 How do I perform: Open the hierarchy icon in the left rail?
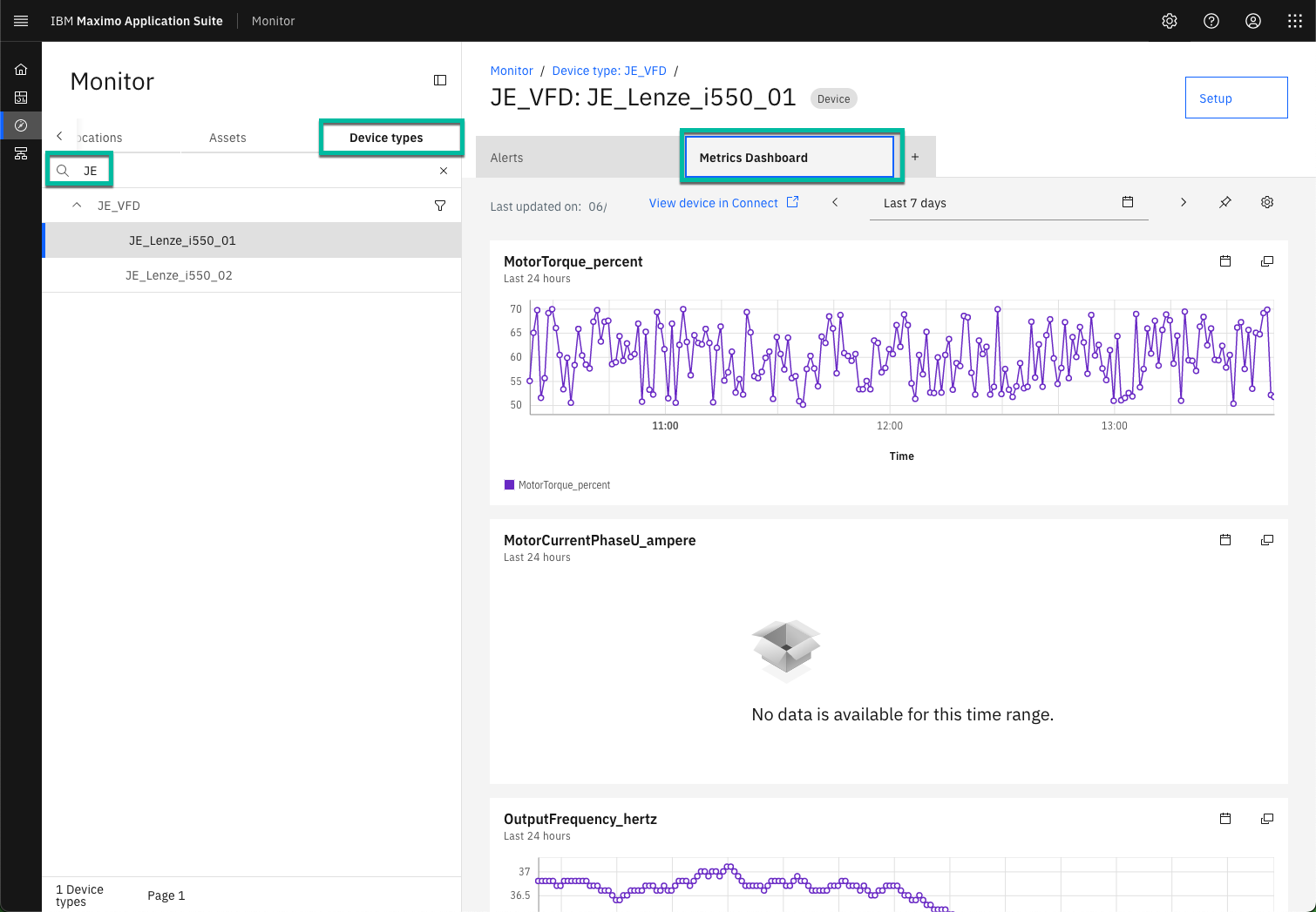pyautogui.click(x=21, y=153)
